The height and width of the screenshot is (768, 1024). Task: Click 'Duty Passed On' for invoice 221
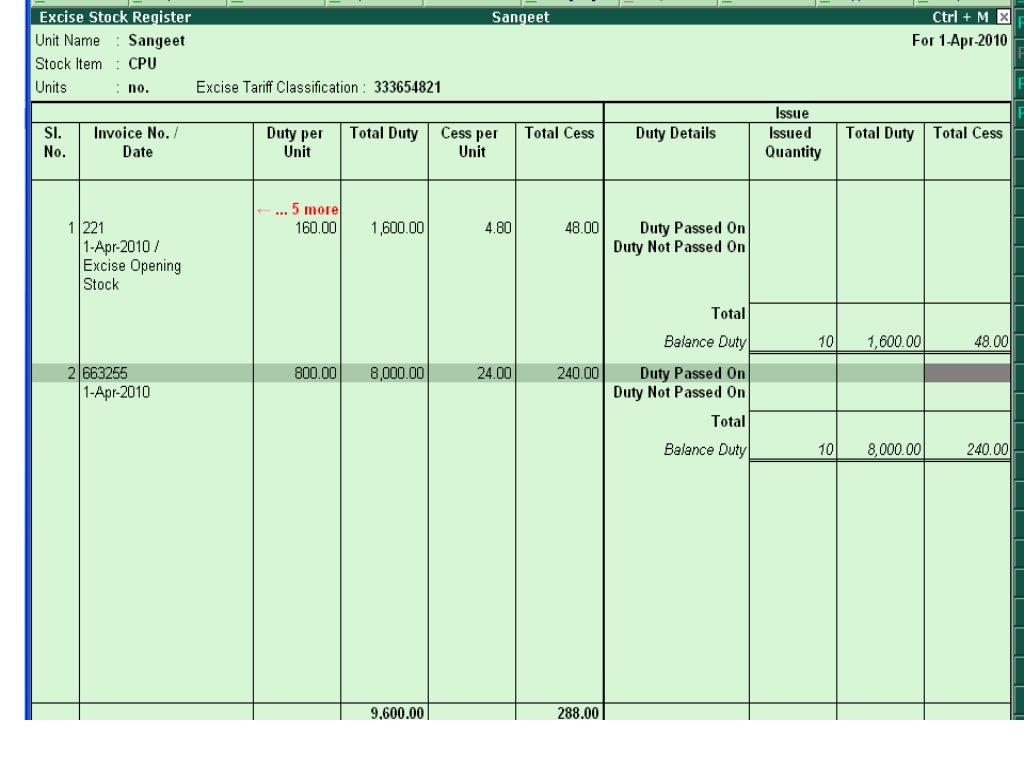point(692,228)
